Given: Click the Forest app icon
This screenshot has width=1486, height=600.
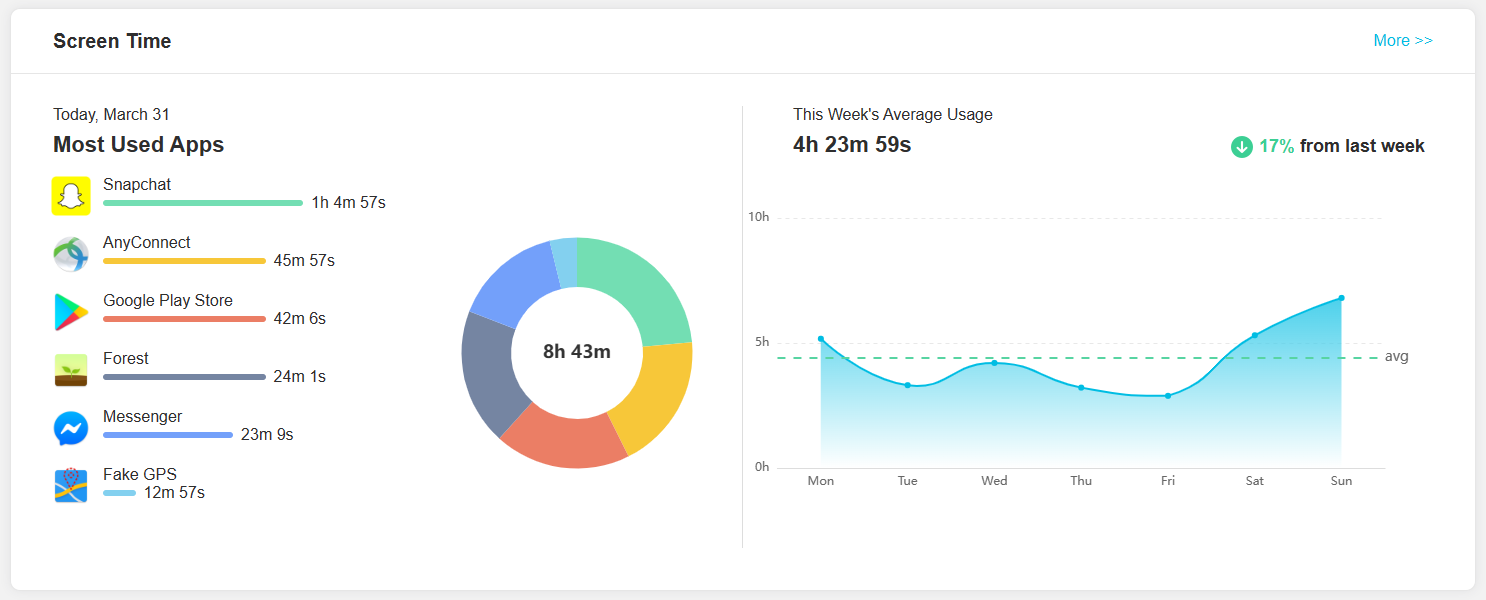Looking at the screenshot, I should (71, 370).
